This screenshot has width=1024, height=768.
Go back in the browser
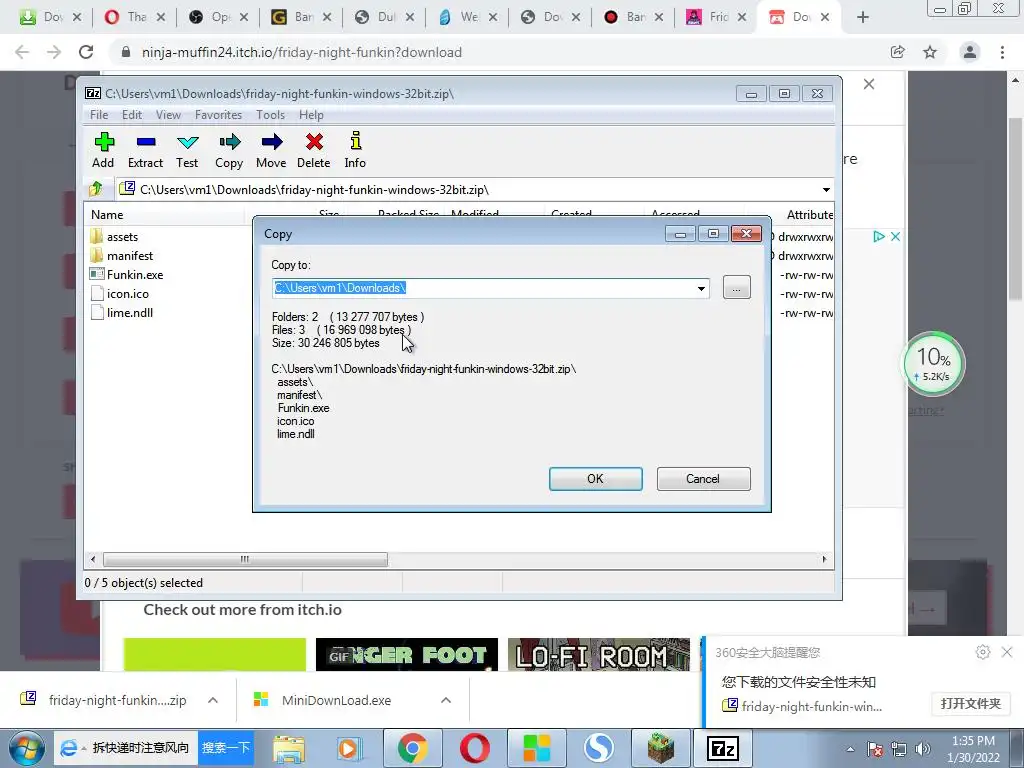pos(22,52)
